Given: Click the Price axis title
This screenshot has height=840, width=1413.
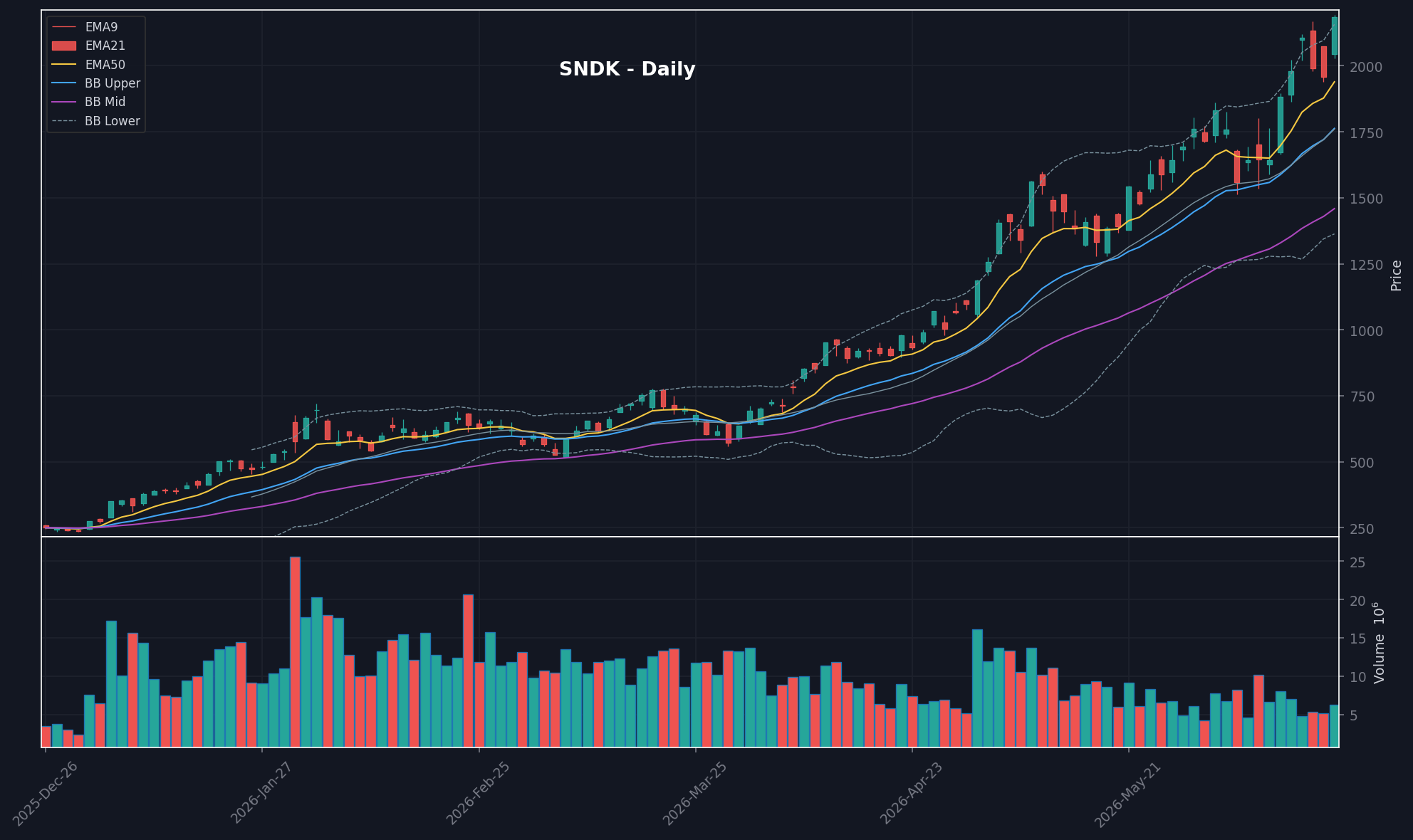Looking at the screenshot, I should [x=1396, y=275].
